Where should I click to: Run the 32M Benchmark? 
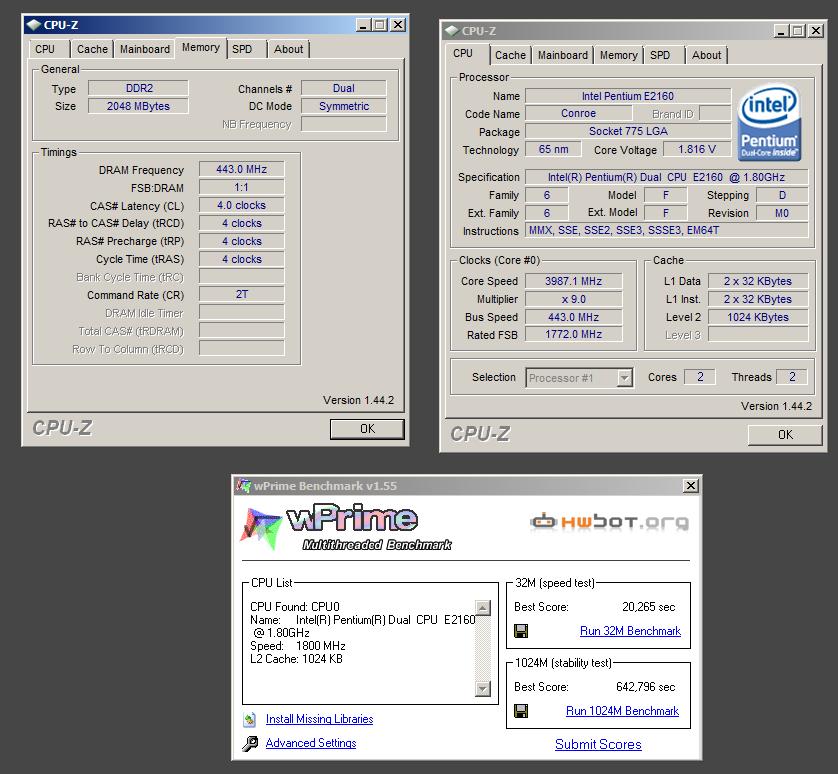tap(630, 631)
